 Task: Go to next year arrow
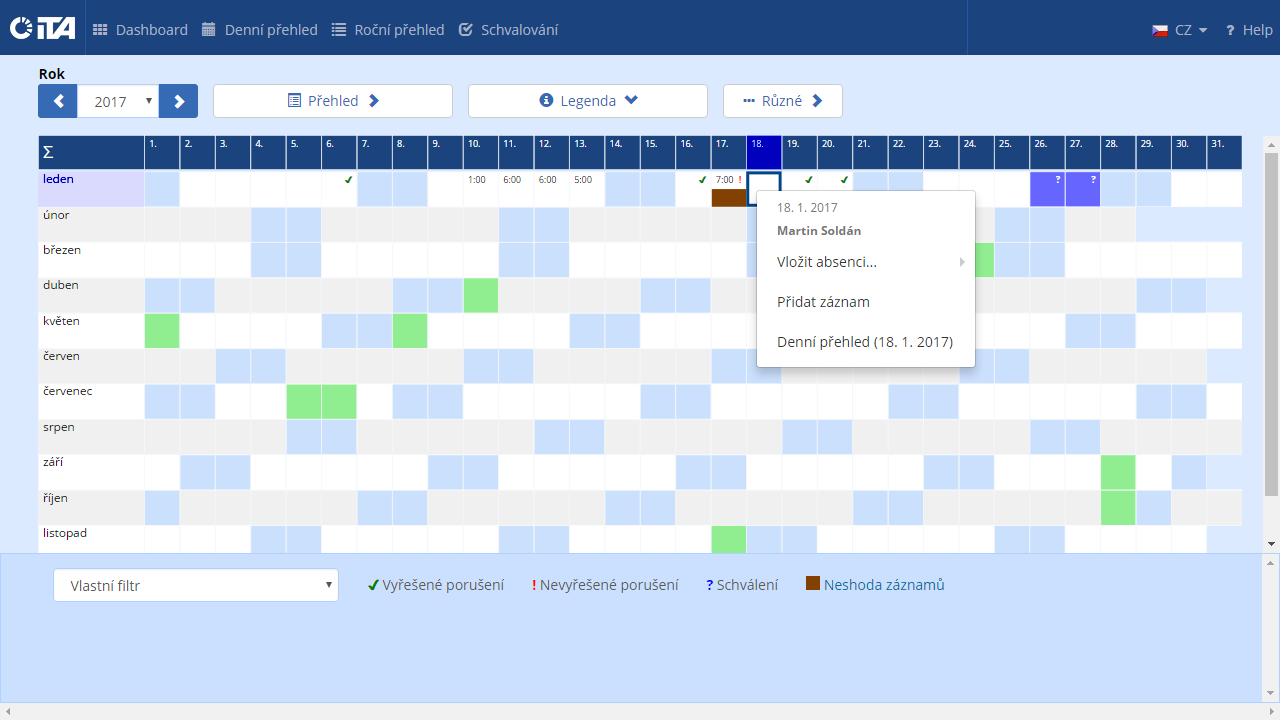tap(179, 101)
